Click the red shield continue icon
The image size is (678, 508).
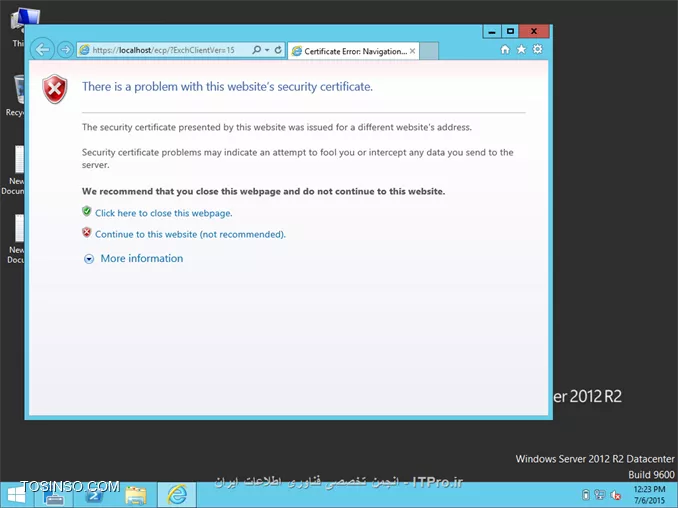pos(87,233)
